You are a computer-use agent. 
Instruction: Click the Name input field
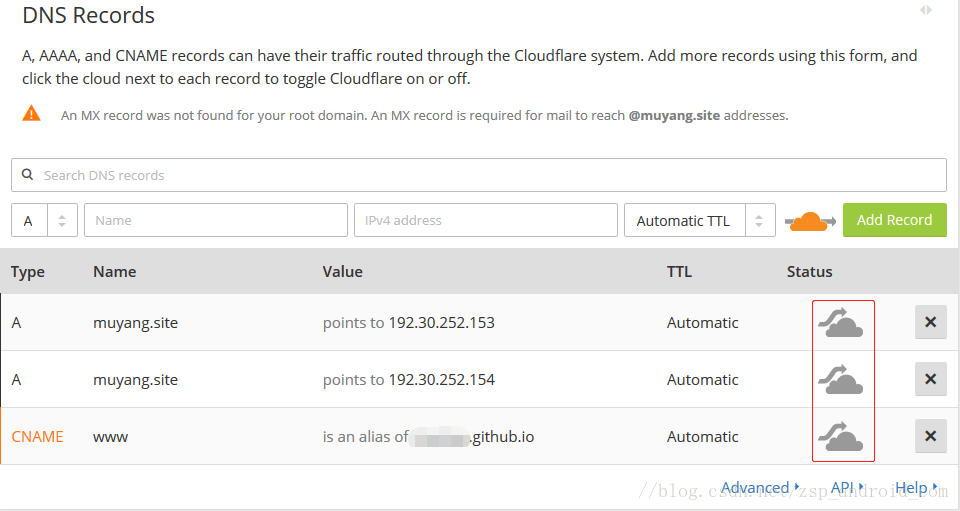[x=215, y=221]
